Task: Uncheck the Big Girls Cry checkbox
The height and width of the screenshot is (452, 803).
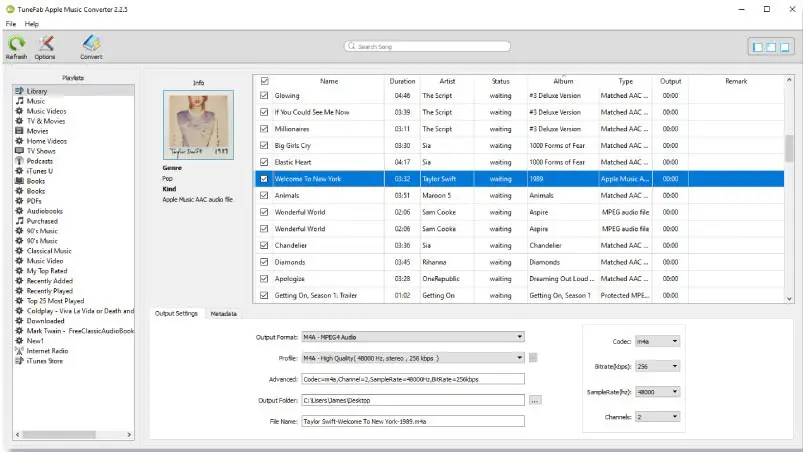Action: click(264, 145)
